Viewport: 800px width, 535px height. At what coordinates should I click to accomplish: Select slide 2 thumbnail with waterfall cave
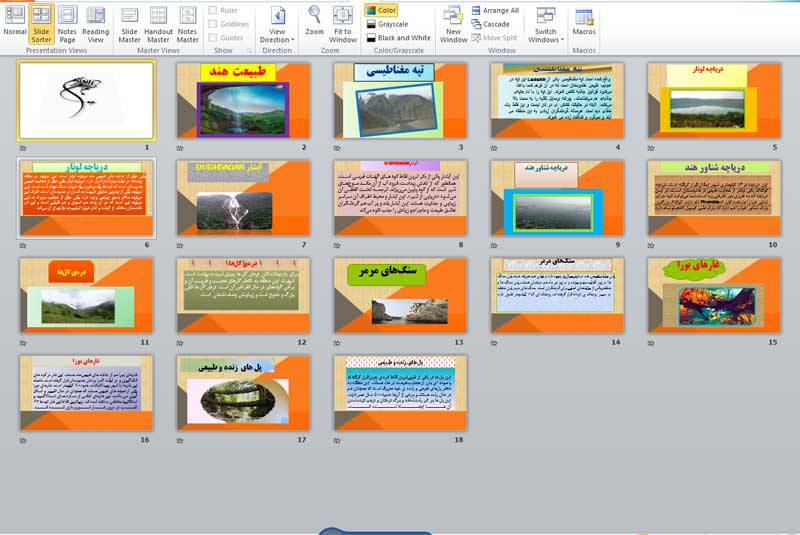coord(243,100)
